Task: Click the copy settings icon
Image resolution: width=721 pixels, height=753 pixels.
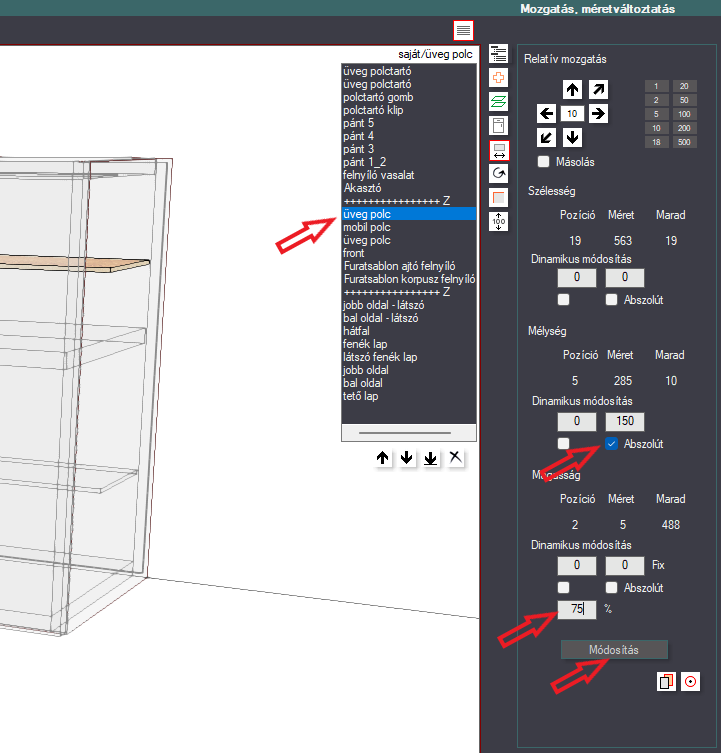Action: (666, 681)
